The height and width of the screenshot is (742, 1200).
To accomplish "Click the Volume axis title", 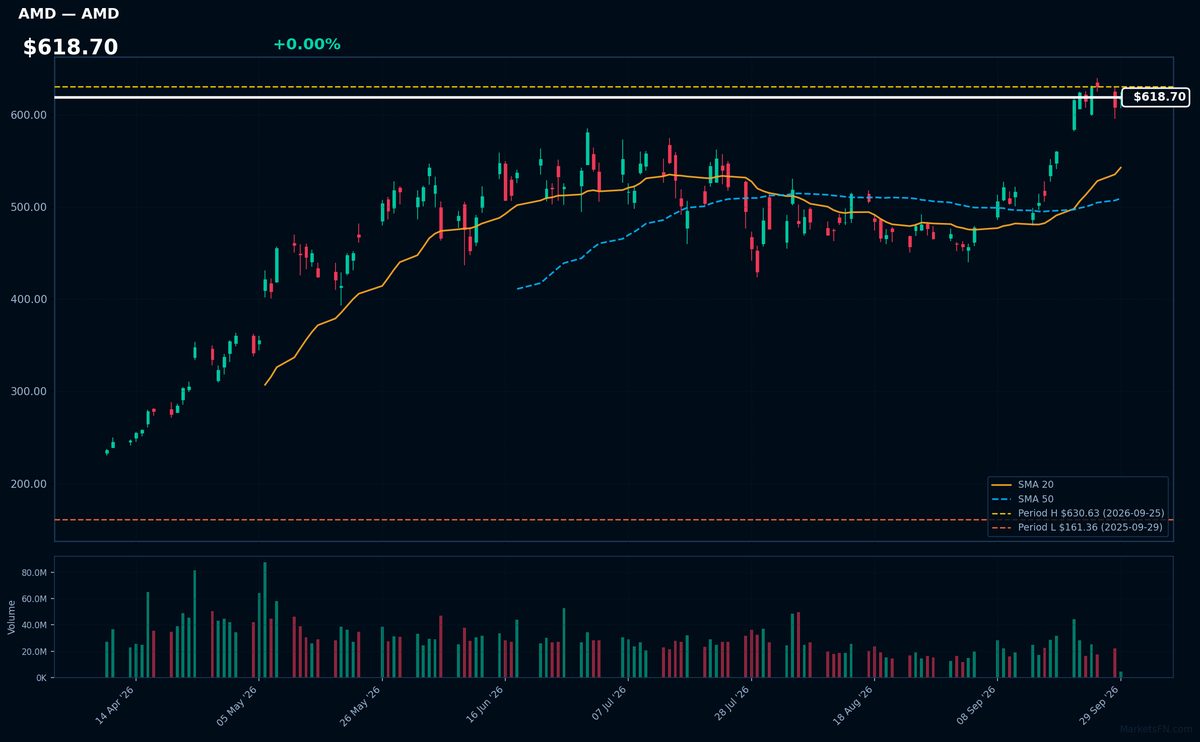I will (11, 617).
